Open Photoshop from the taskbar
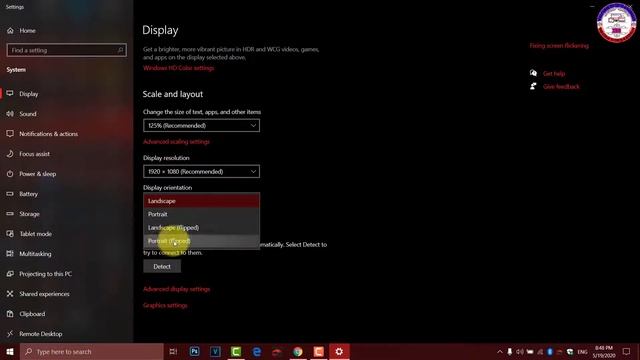This screenshot has width=640, height=360. [x=194, y=351]
